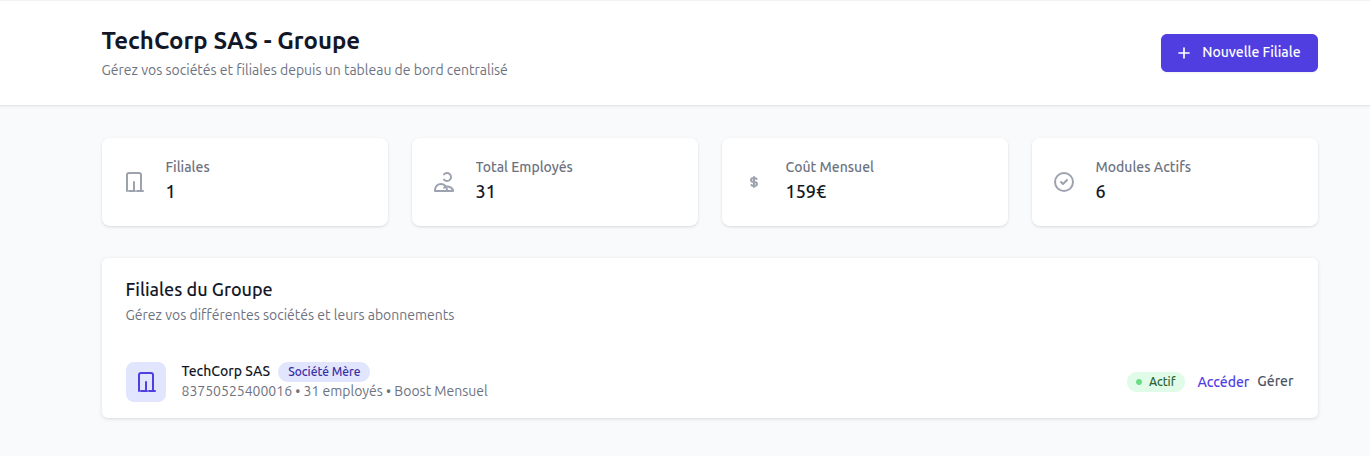Follow the Accéder link for TechCorp SAS
This screenshot has width=1370, height=456.
[1223, 381]
